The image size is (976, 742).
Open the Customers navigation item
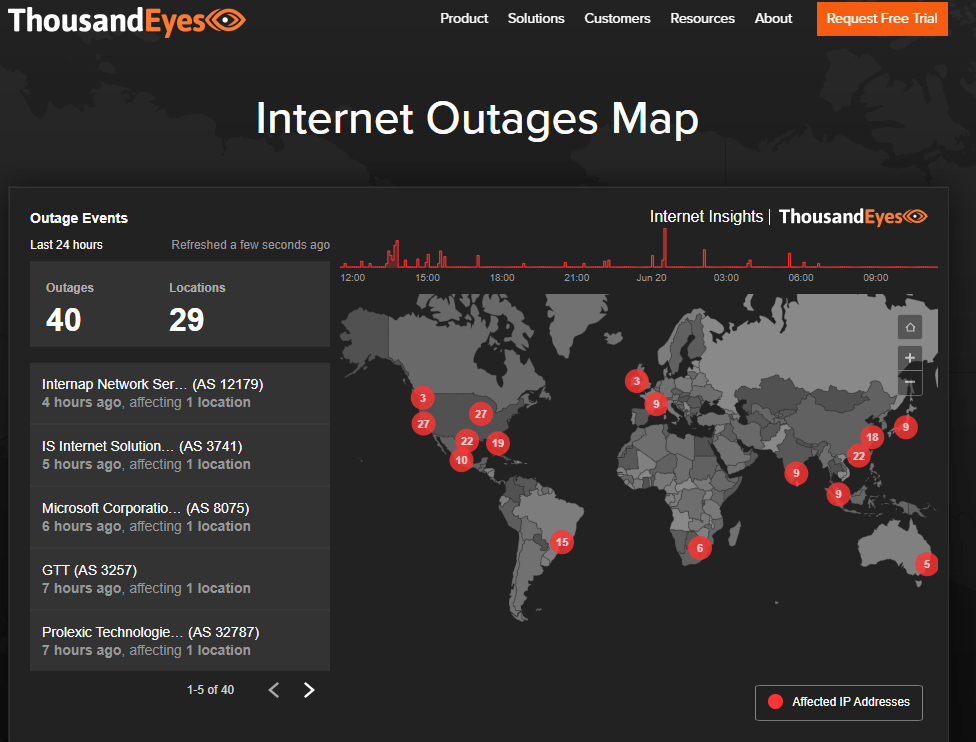[617, 19]
